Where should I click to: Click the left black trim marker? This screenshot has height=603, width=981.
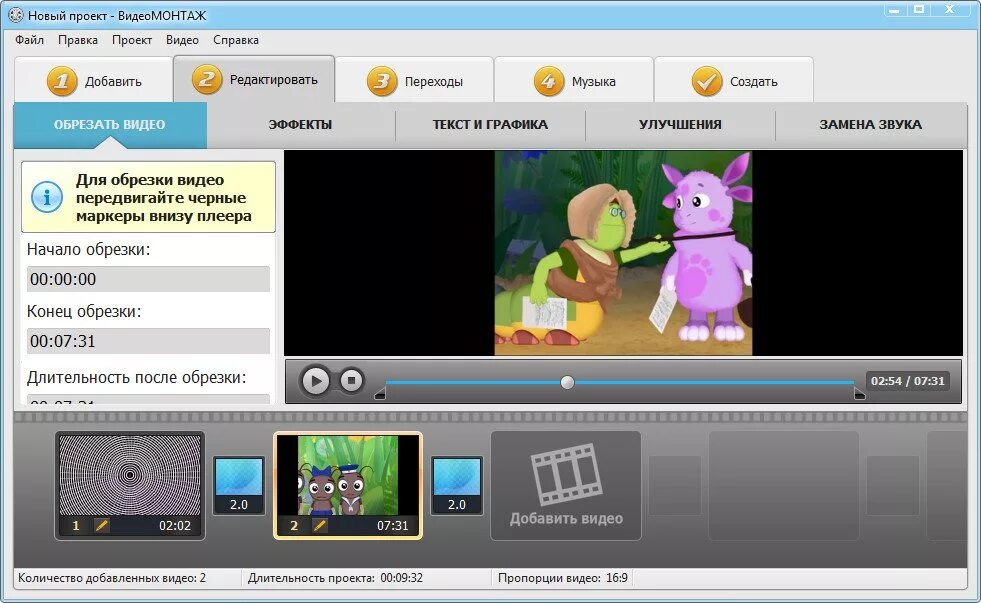[380, 393]
